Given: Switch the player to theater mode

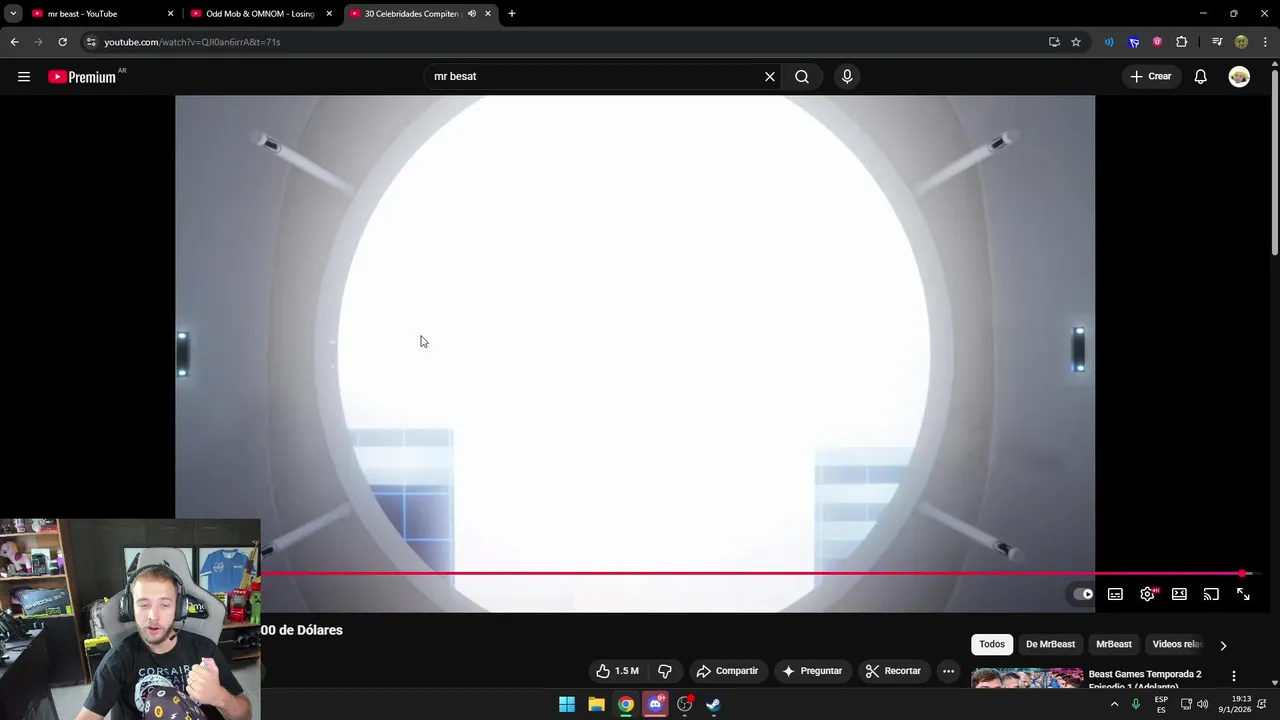Looking at the screenshot, I should (x=1179, y=594).
